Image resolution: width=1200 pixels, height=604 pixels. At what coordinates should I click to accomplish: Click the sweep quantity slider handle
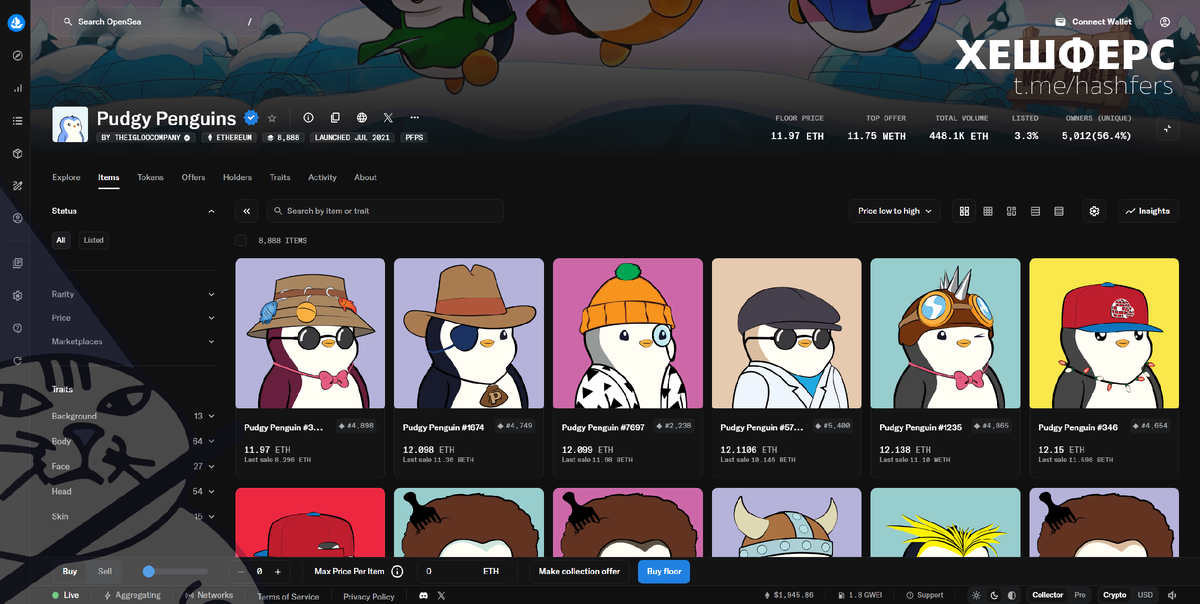(x=148, y=571)
